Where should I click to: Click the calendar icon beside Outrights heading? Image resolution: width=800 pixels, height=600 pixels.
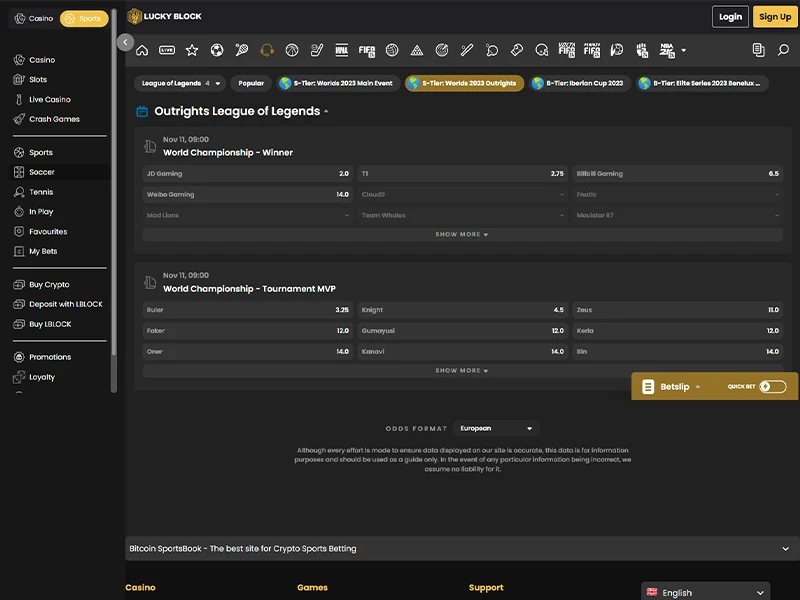(x=142, y=111)
